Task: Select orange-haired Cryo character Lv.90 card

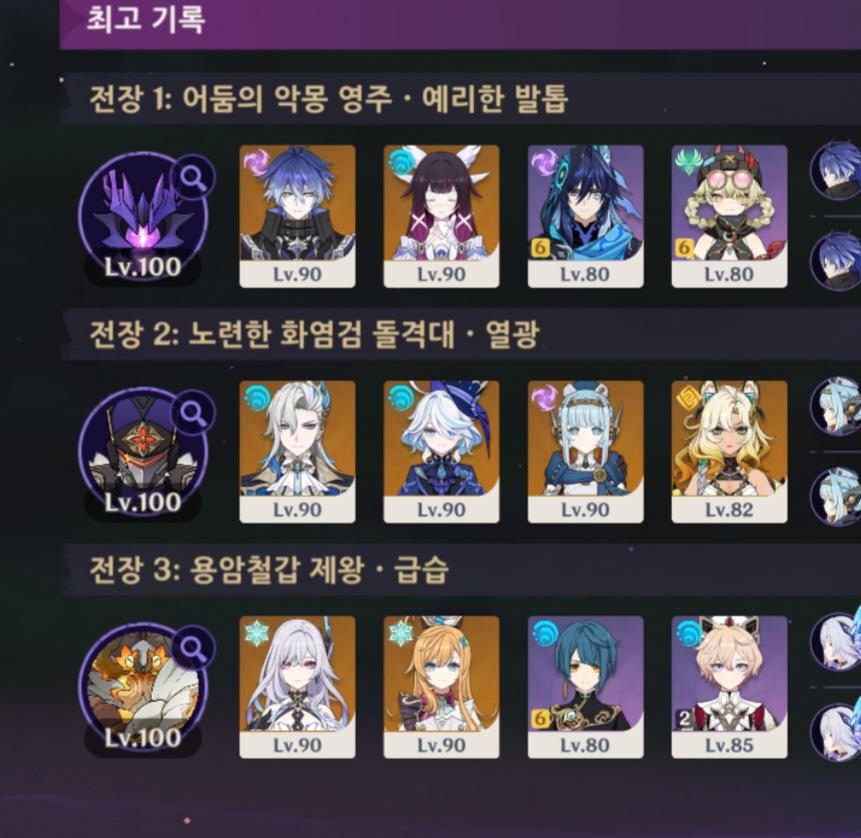Action: pos(441,688)
